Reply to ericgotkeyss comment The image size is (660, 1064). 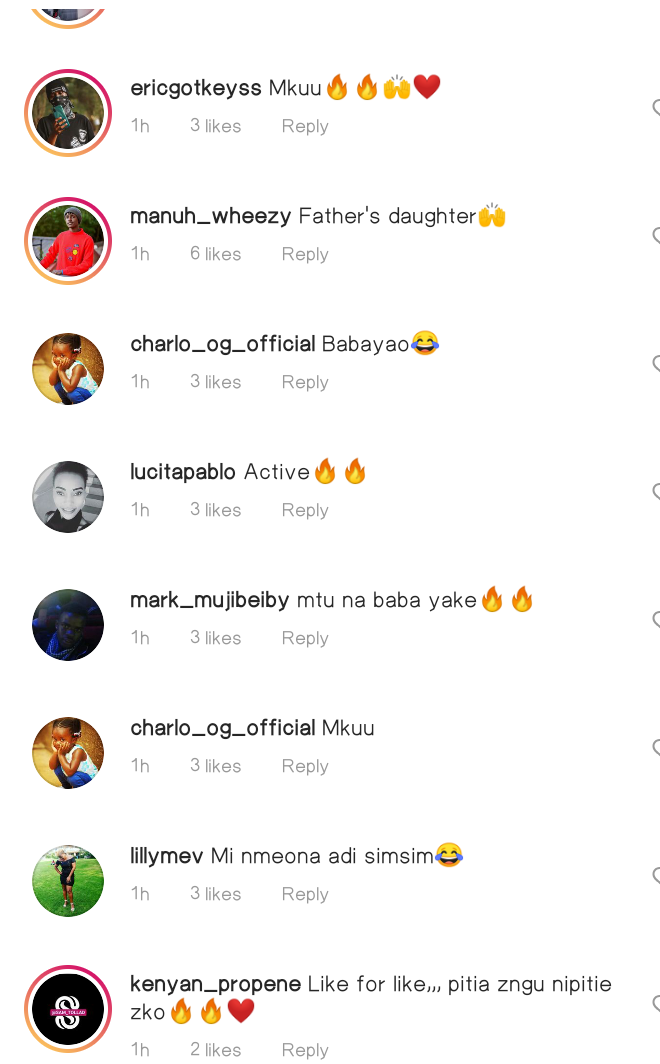(x=305, y=126)
